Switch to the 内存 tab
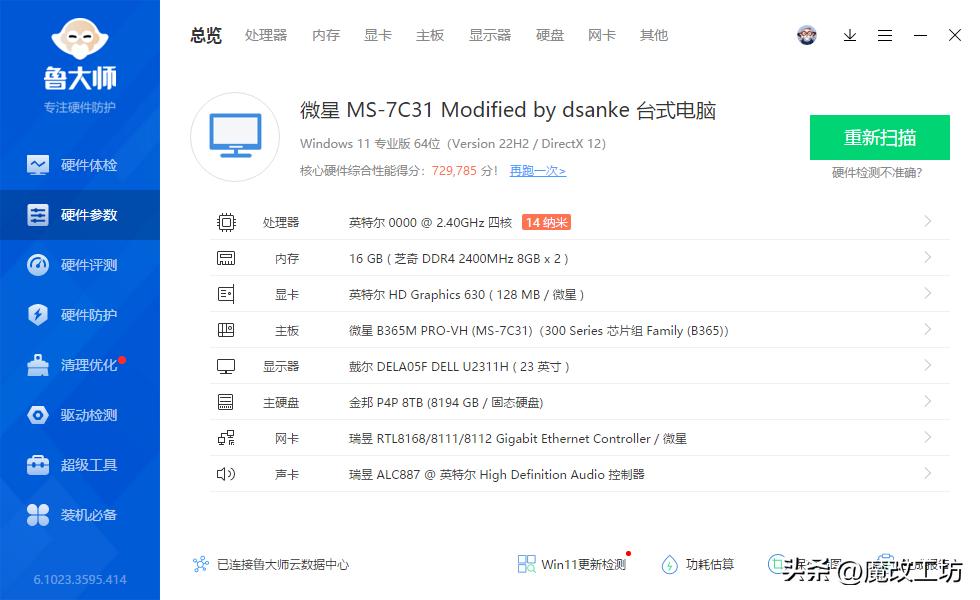This screenshot has width=980, height=600. click(325, 35)
